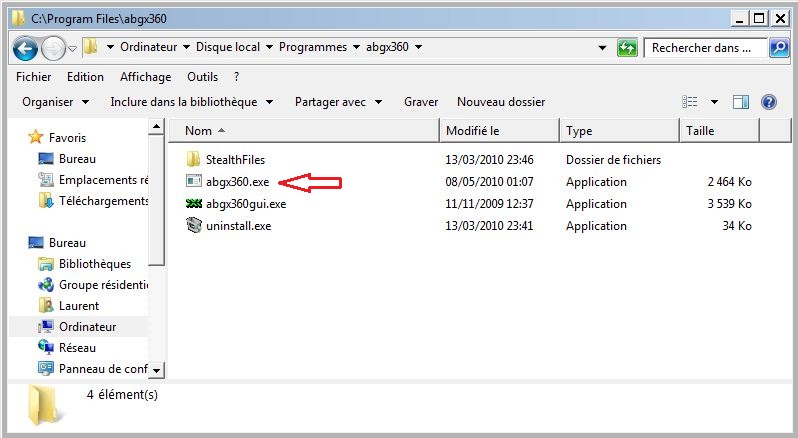
Task: Open Inclure dans la bibliothèque dropdown
Action: coord(192,102)
